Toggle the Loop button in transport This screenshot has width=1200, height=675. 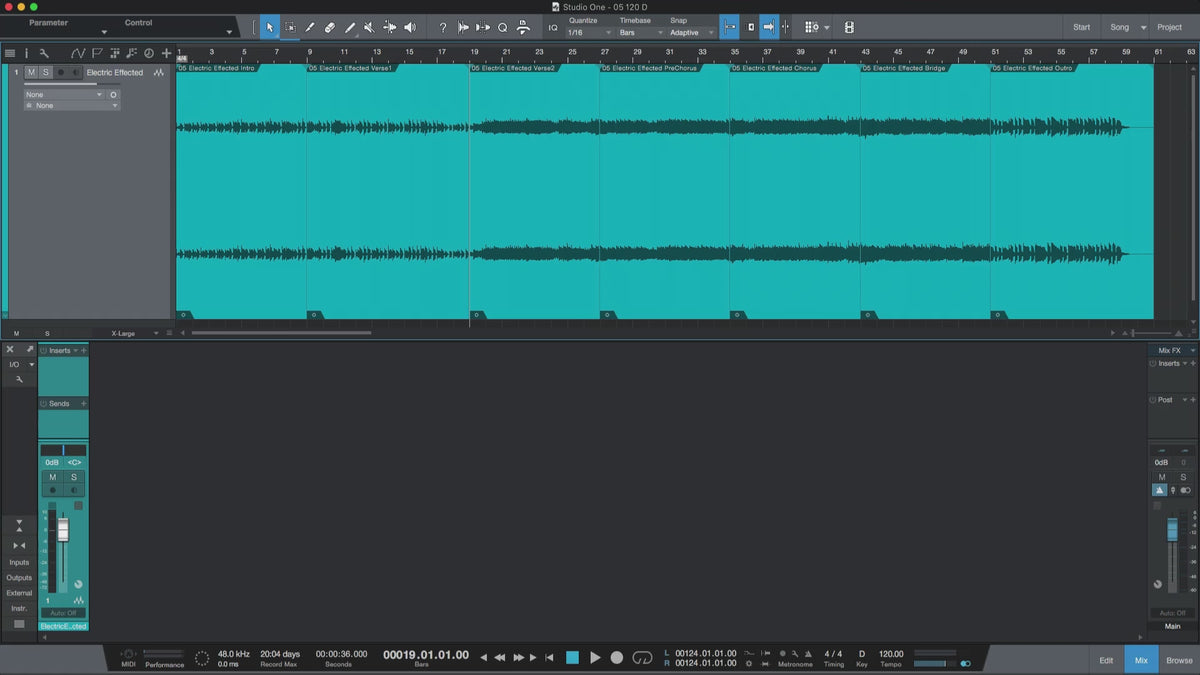(x=643, y=657)
